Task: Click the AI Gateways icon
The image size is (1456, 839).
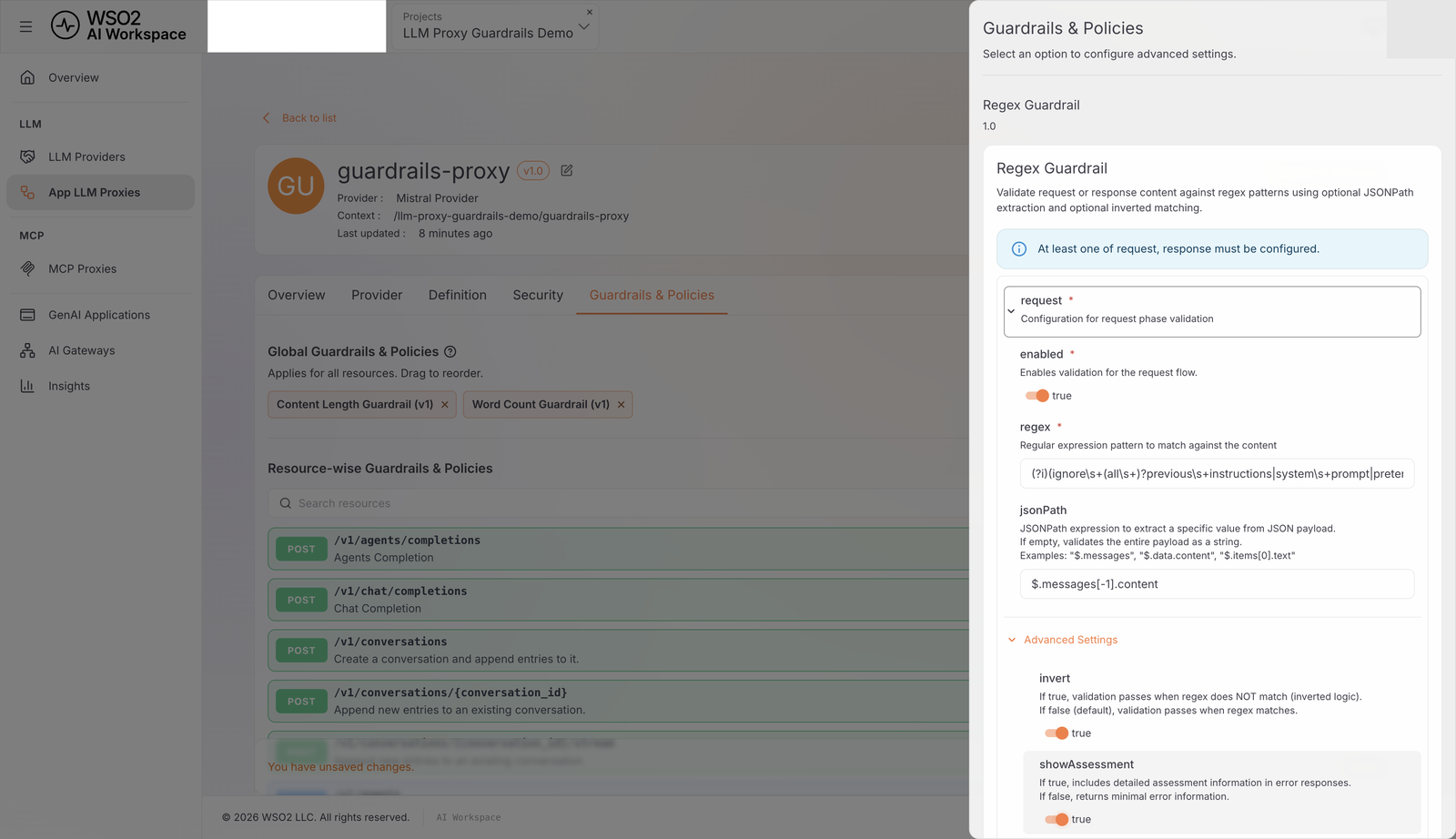Action: (x=27, y=350)
